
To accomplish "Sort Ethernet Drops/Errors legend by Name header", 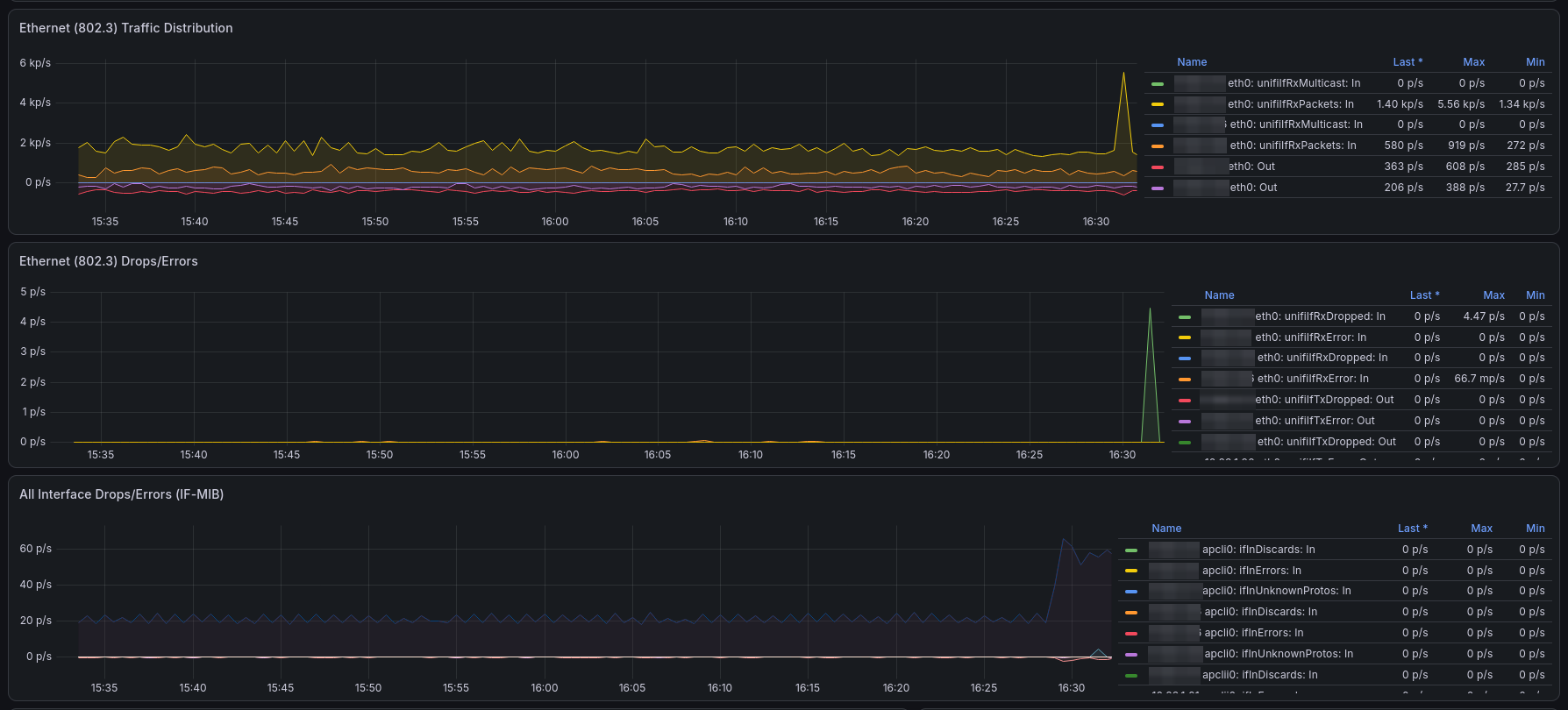I will (1219, 295).
